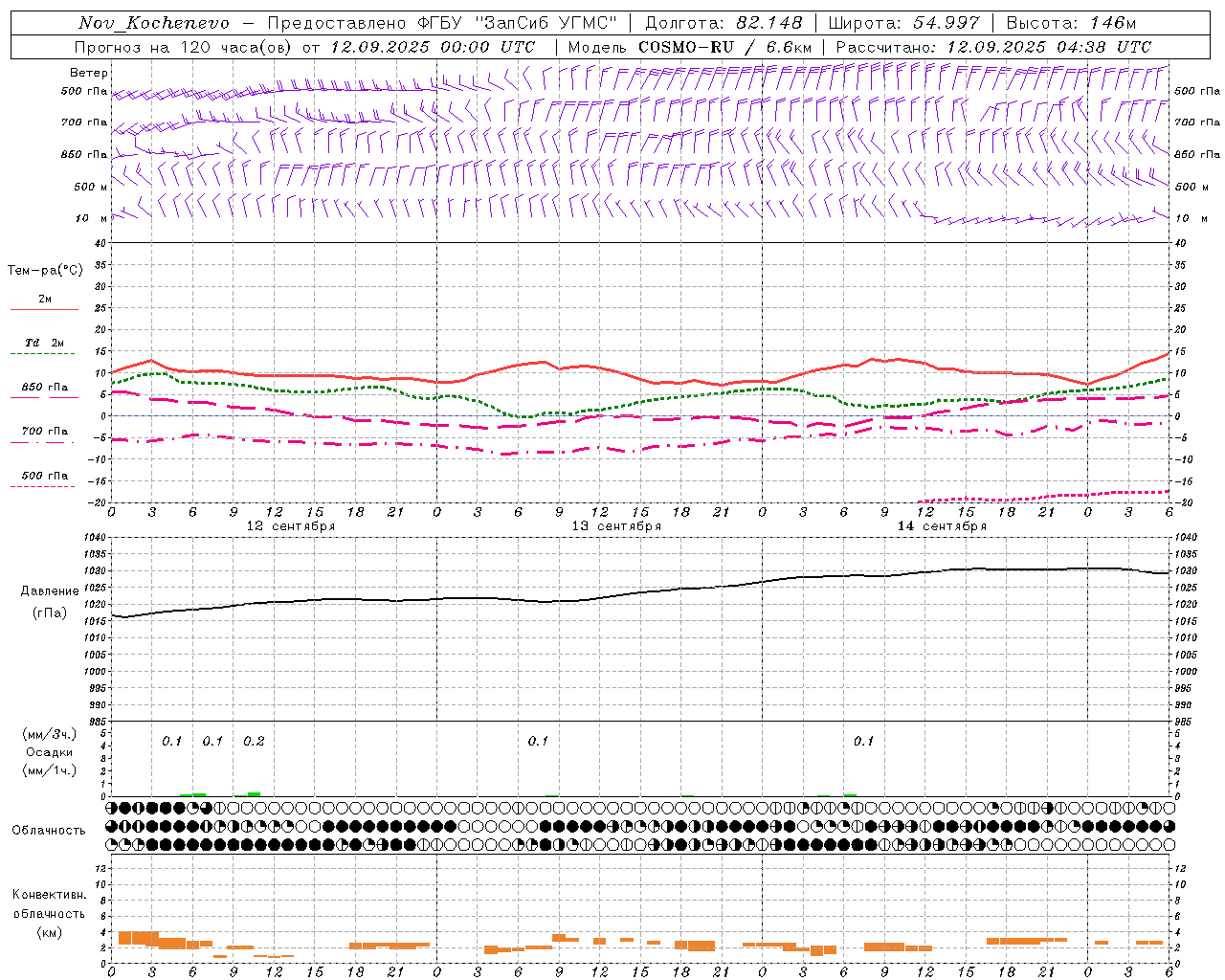Click the Прогноз на 120 часа(ов) text
This screenshot has width=1225, height=980.
185,46
